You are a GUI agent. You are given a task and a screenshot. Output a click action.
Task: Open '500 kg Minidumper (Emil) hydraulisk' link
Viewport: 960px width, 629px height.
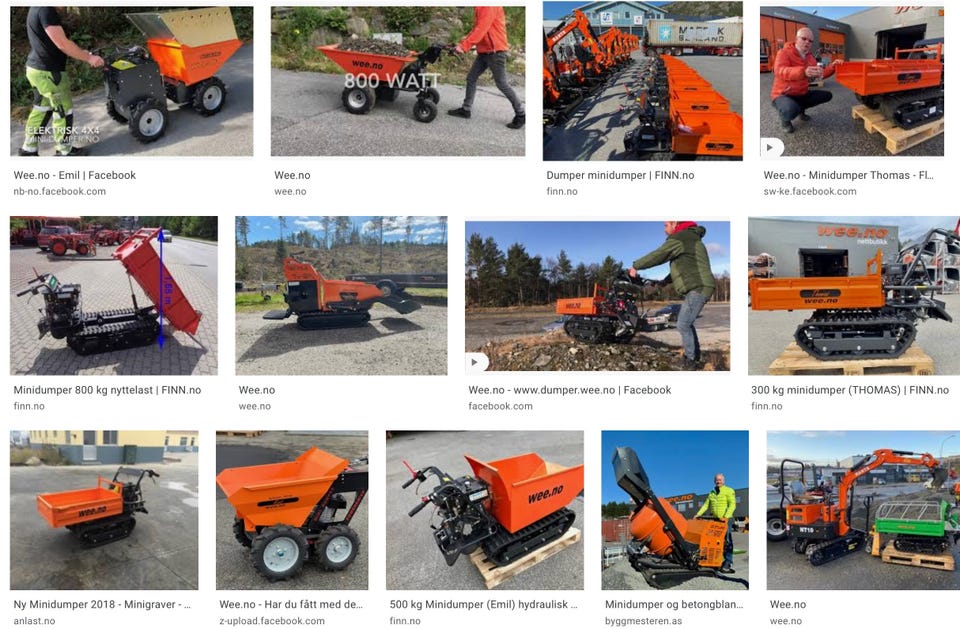tap(484, 605)
